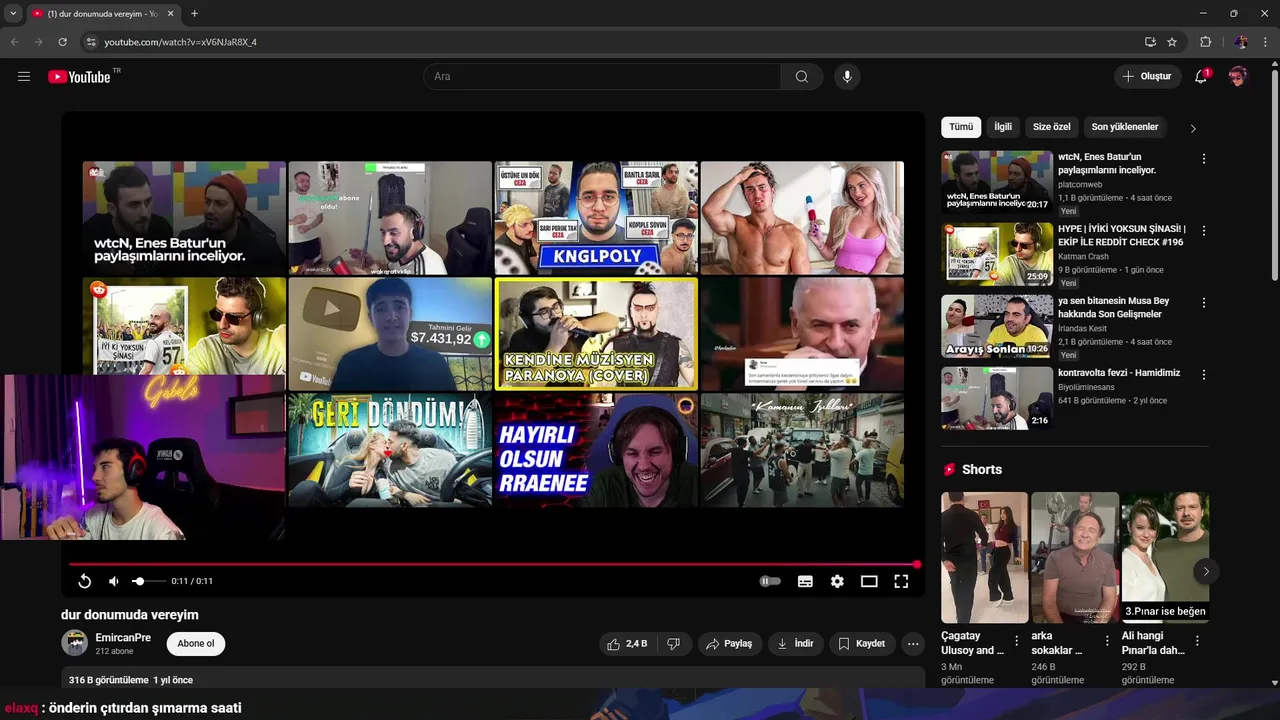Dislike the video
The image size is (1280, 720).
(x=674, y=644)
